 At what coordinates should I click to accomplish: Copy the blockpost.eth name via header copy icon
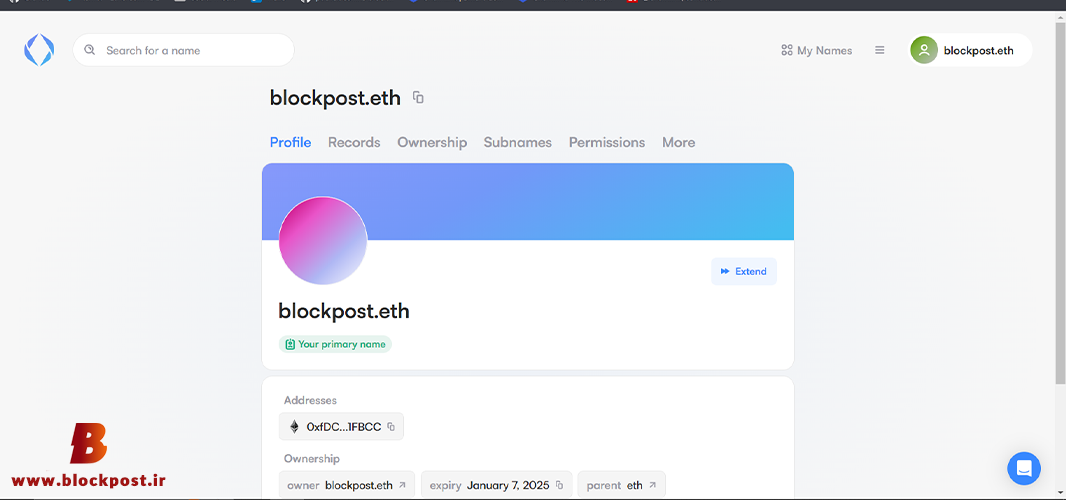coord(418,98)
